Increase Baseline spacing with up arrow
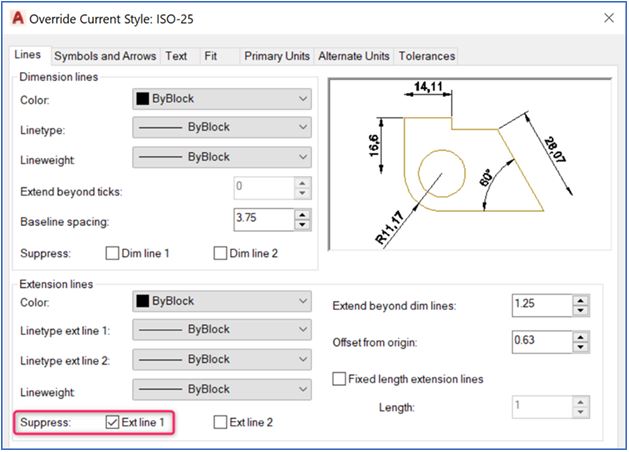 pyautogui.click(x=302, y=215)
